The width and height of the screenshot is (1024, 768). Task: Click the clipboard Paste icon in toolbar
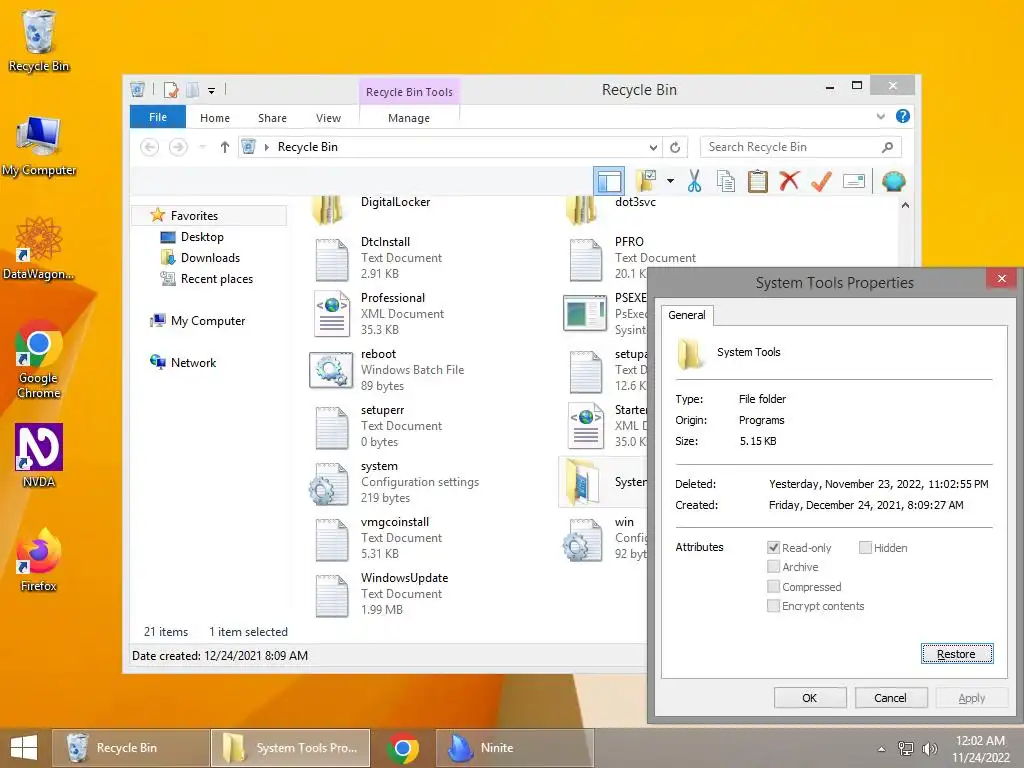[757, 181]
